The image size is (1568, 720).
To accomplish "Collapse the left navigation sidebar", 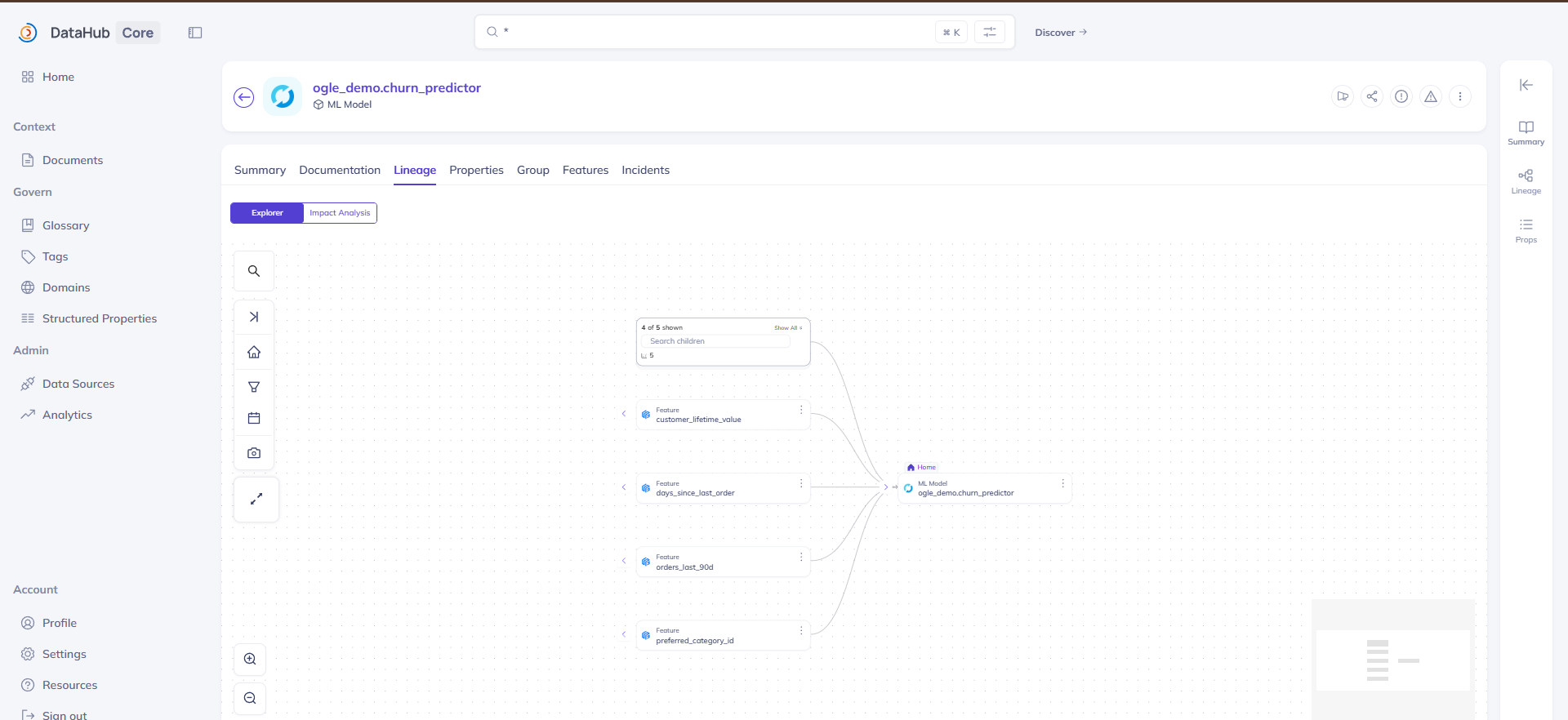I will (195, 33).
